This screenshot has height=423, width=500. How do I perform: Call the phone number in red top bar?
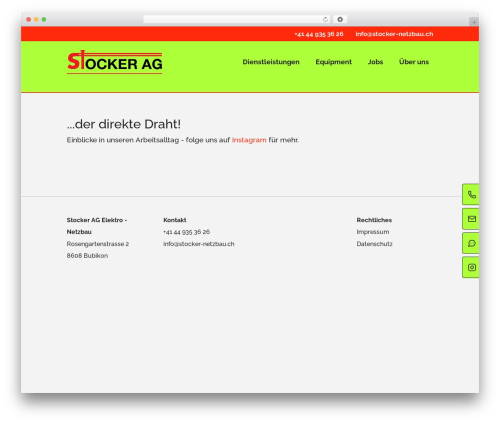tap(319, 34)
